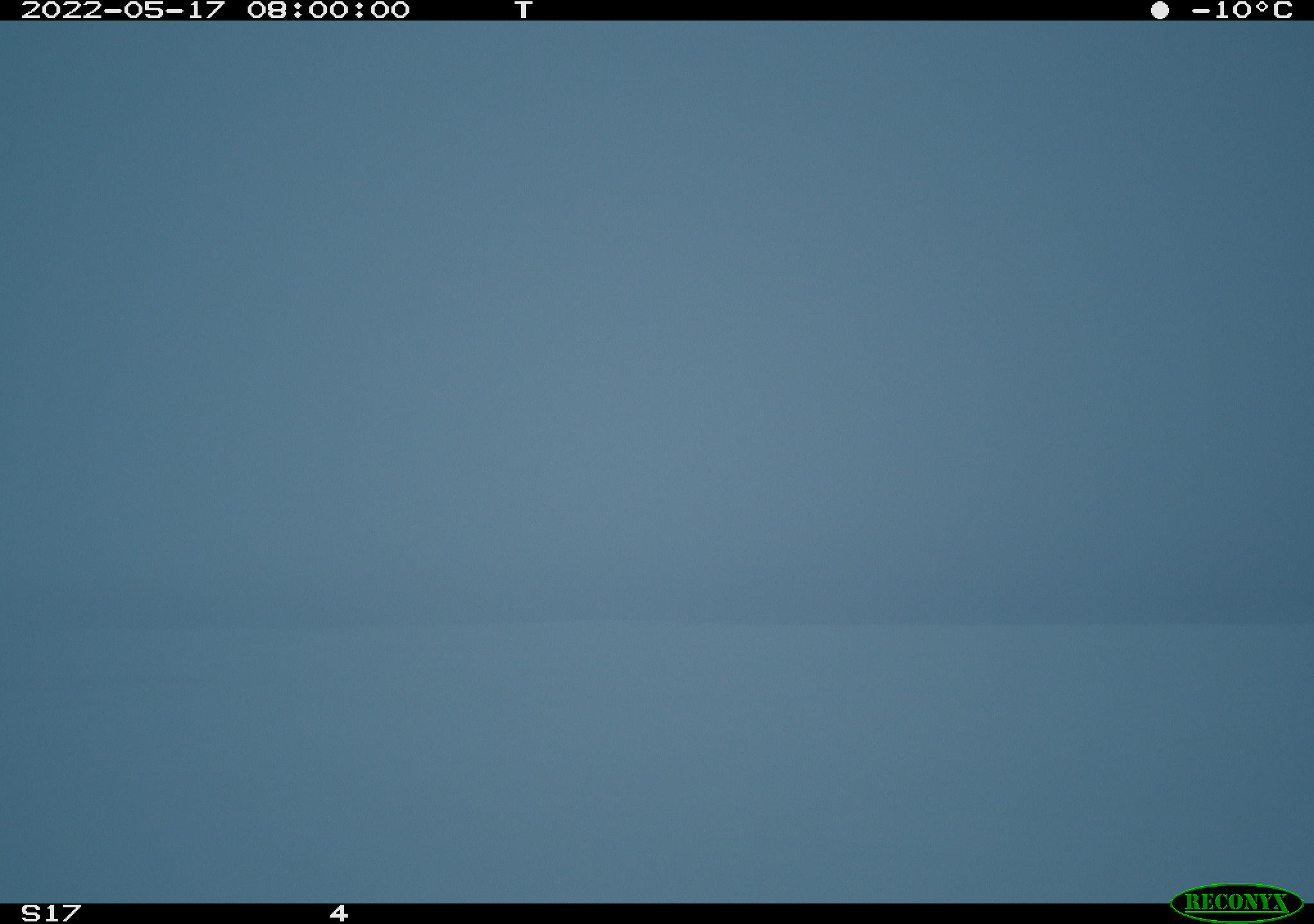Select the -10°C temperature reading

tap(1241, 10)
